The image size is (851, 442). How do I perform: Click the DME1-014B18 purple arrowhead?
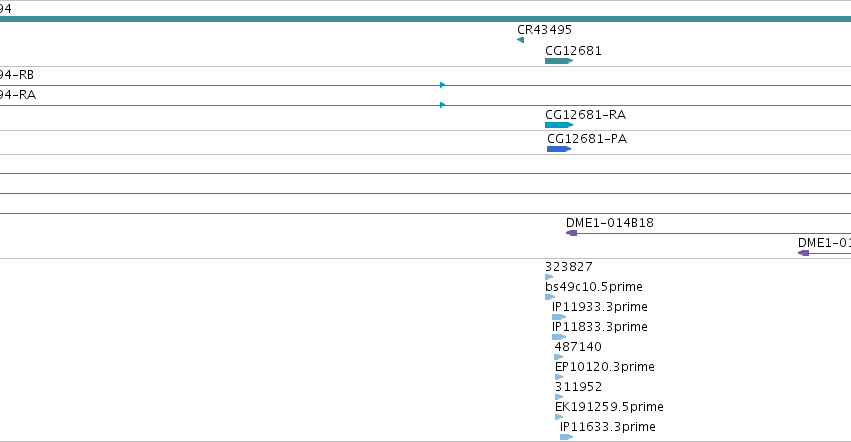tap(571, 233)
